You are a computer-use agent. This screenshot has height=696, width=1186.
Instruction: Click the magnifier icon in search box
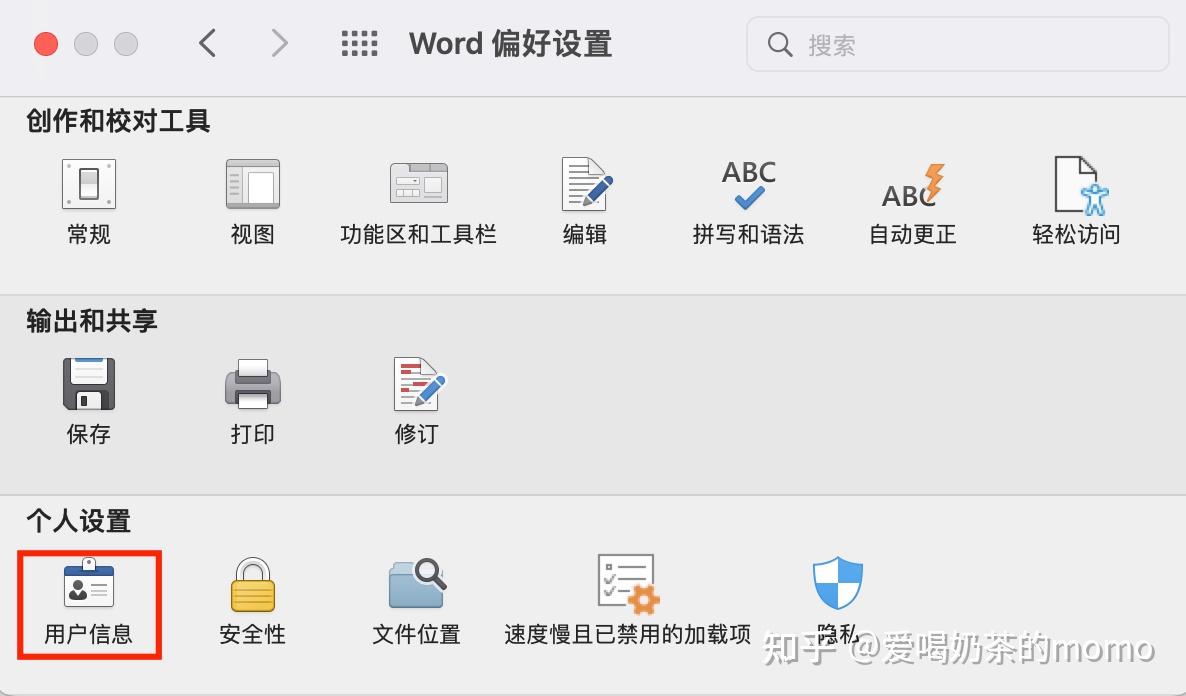[x=780, y=45]
